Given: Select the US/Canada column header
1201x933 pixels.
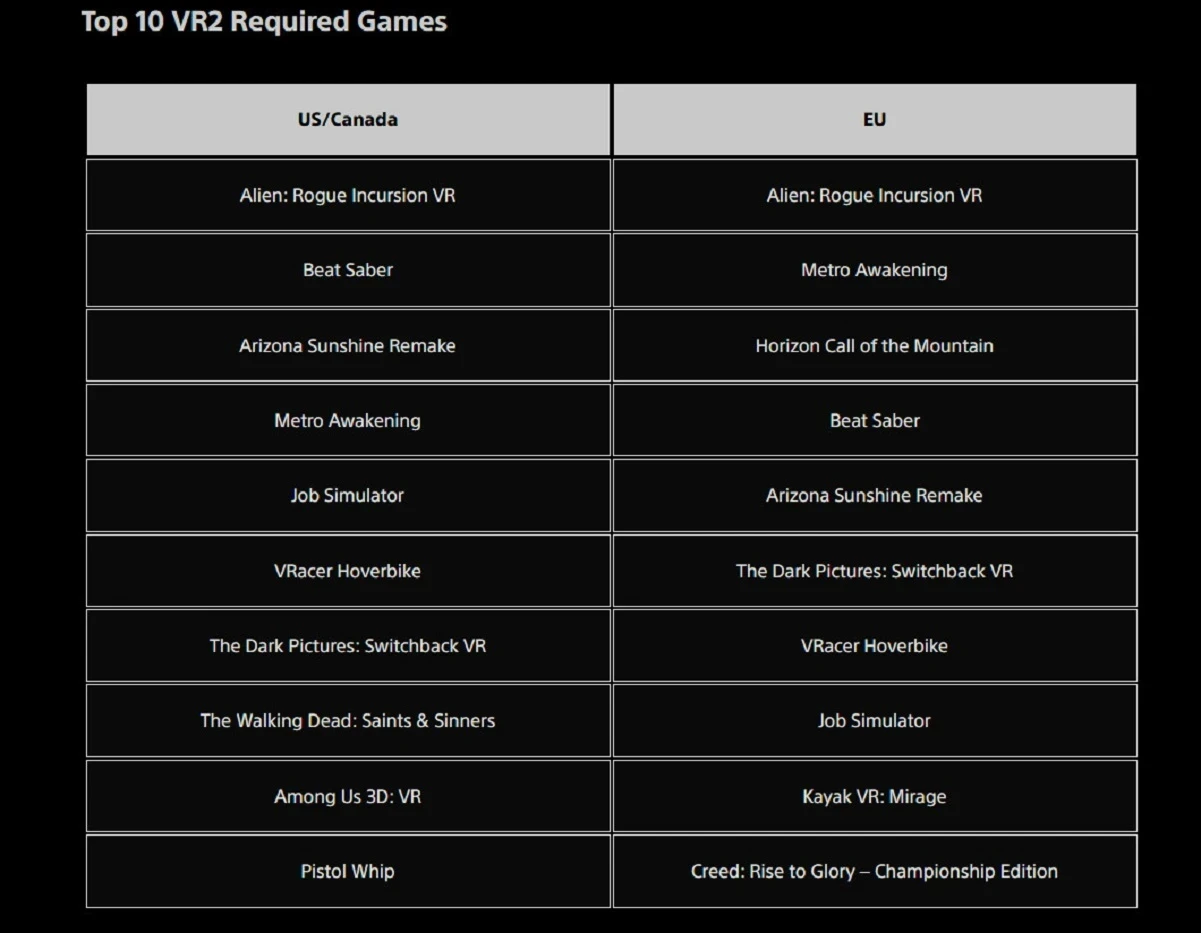Looking at the screenshot, I should [347, 120].
